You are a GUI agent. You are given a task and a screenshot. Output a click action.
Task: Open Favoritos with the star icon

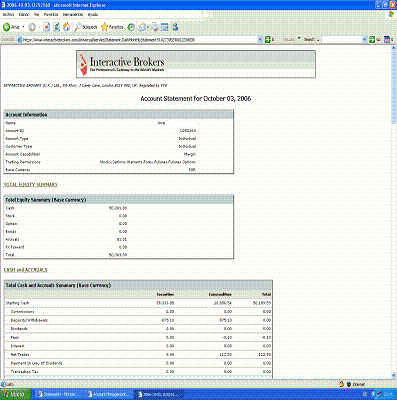104,27
